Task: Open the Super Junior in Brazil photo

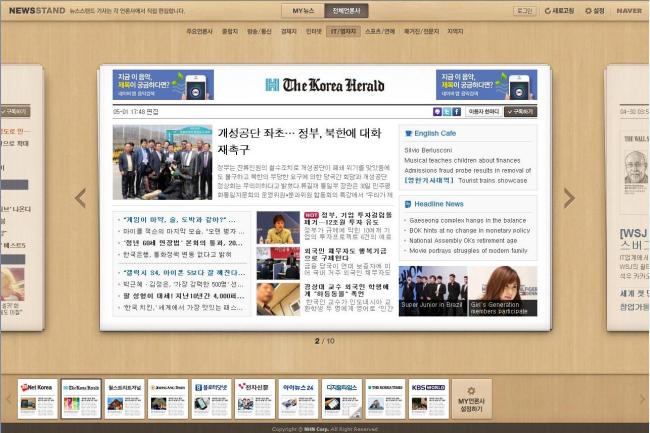Action: (432, 291)
